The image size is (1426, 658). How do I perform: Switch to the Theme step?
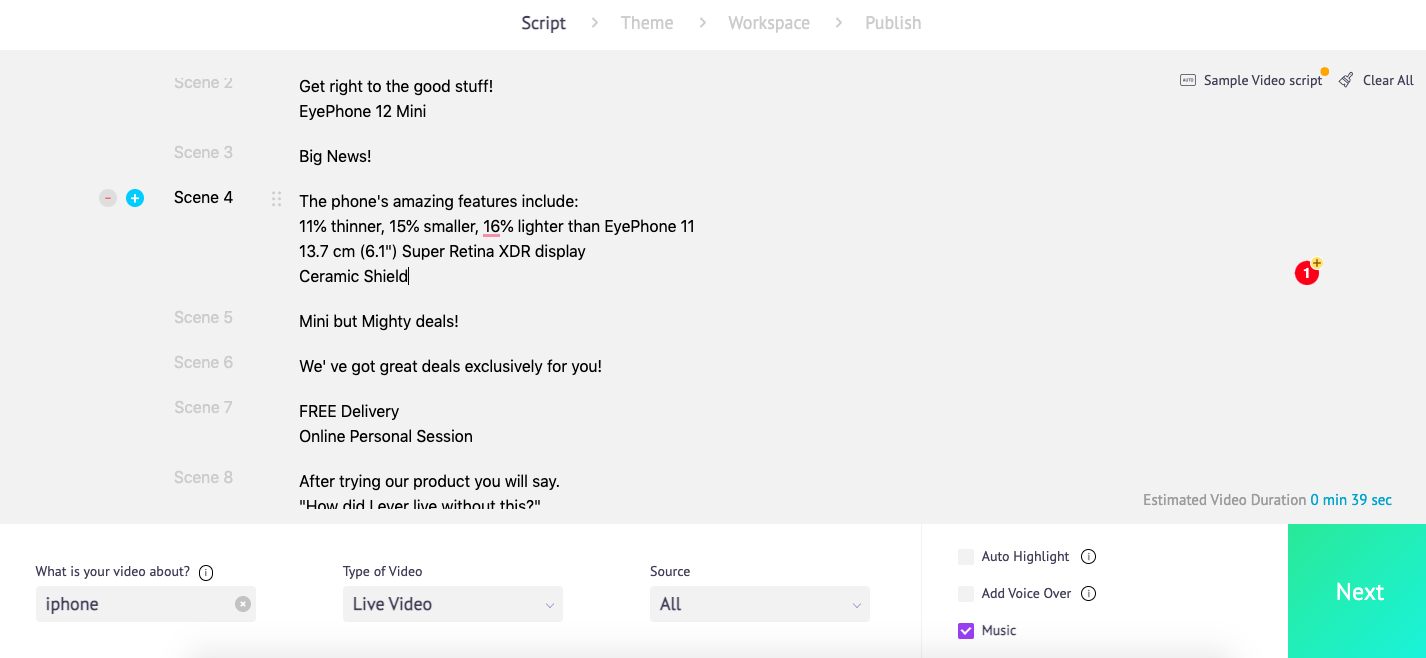(647, 22)
